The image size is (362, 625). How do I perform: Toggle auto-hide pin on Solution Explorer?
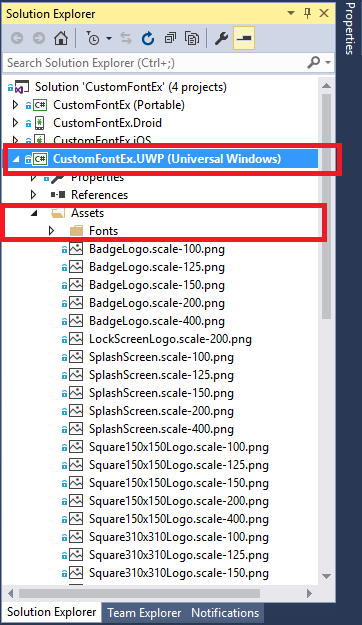(308, 13)
